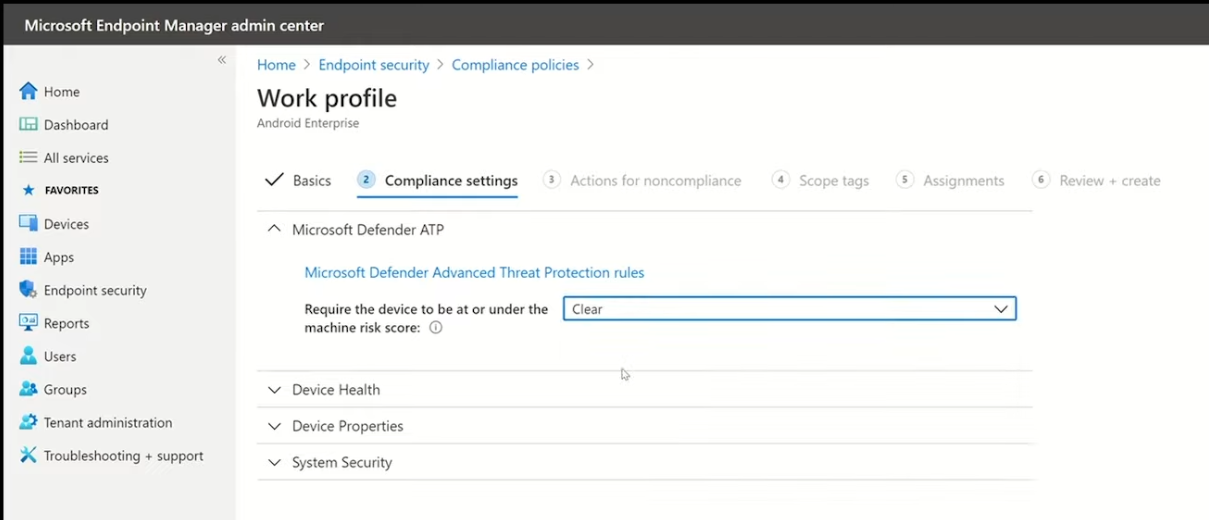This screenshot has height=520, width=1209.
Task: Click the Reports icon in the sidebar
Action: [28, 323]
